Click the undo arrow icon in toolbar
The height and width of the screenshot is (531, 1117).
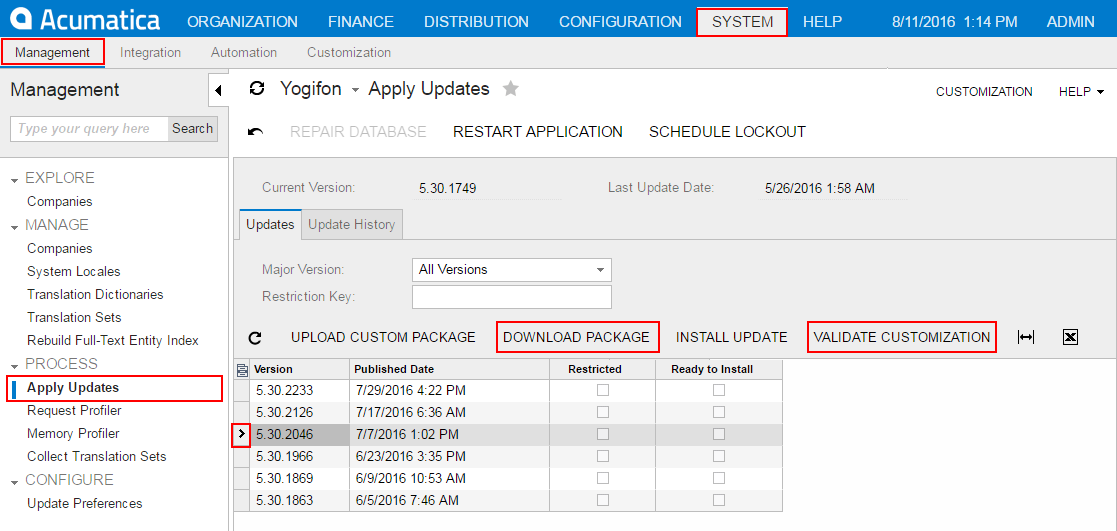[x=256, y=132]
